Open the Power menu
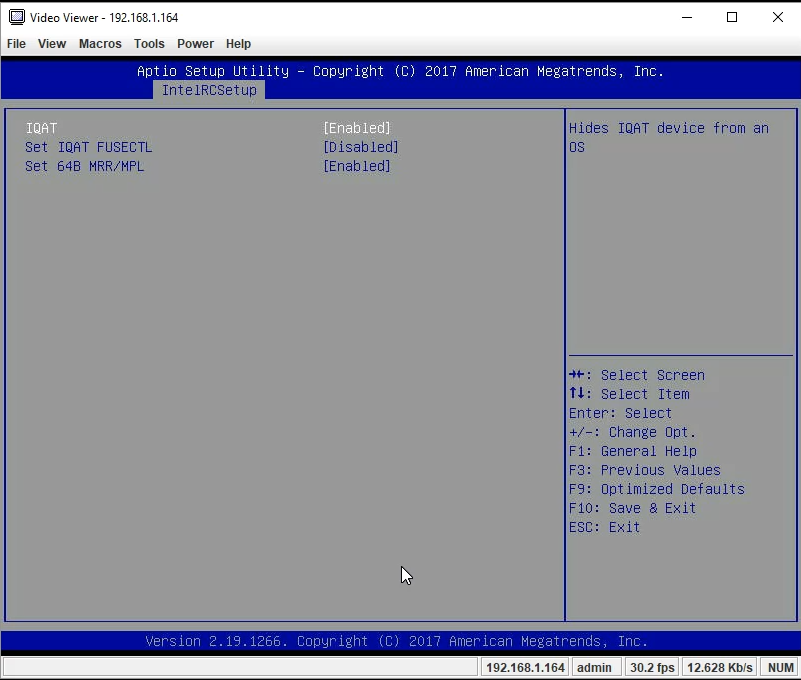Viewport: 801px width, 680px height. point(195,44)
